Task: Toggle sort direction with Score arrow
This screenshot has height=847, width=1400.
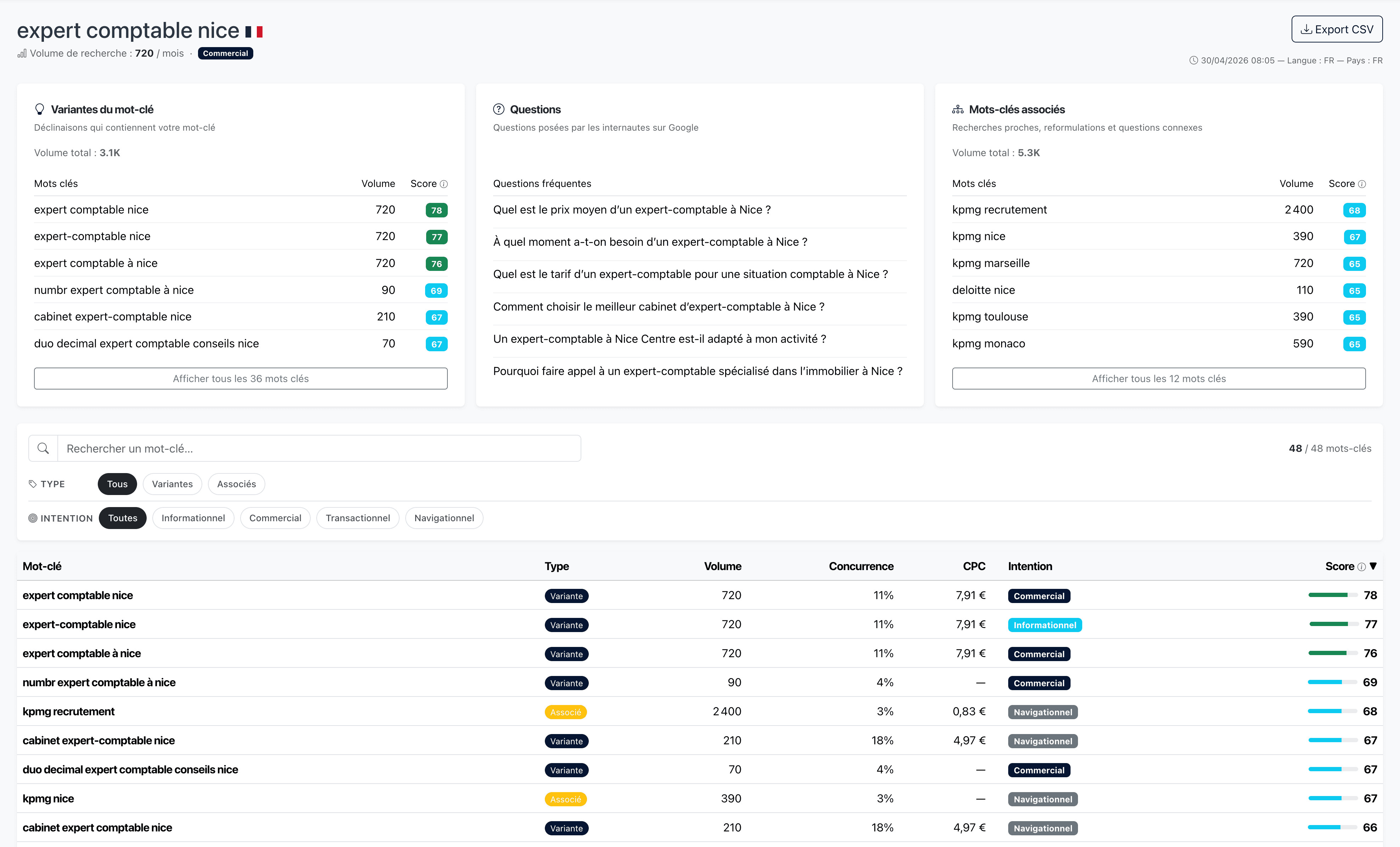Action: [1373, 566]
